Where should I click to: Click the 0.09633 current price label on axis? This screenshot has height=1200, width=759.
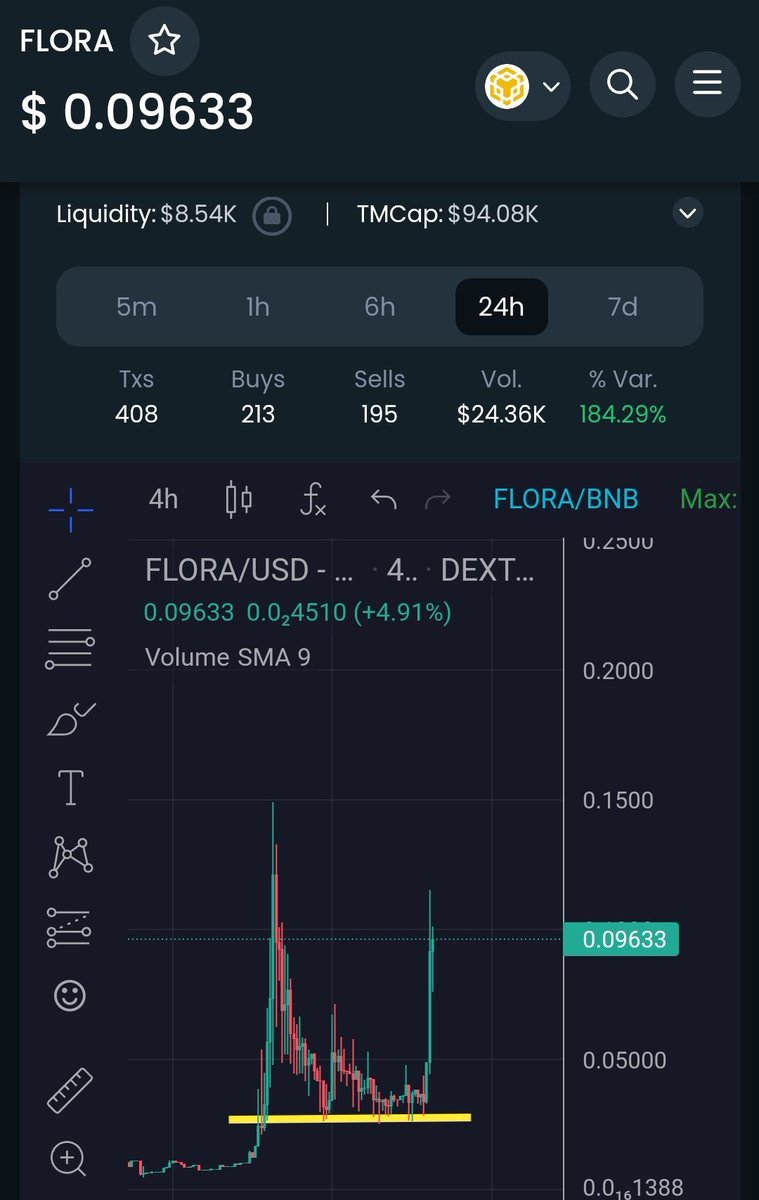coord(621,940)
